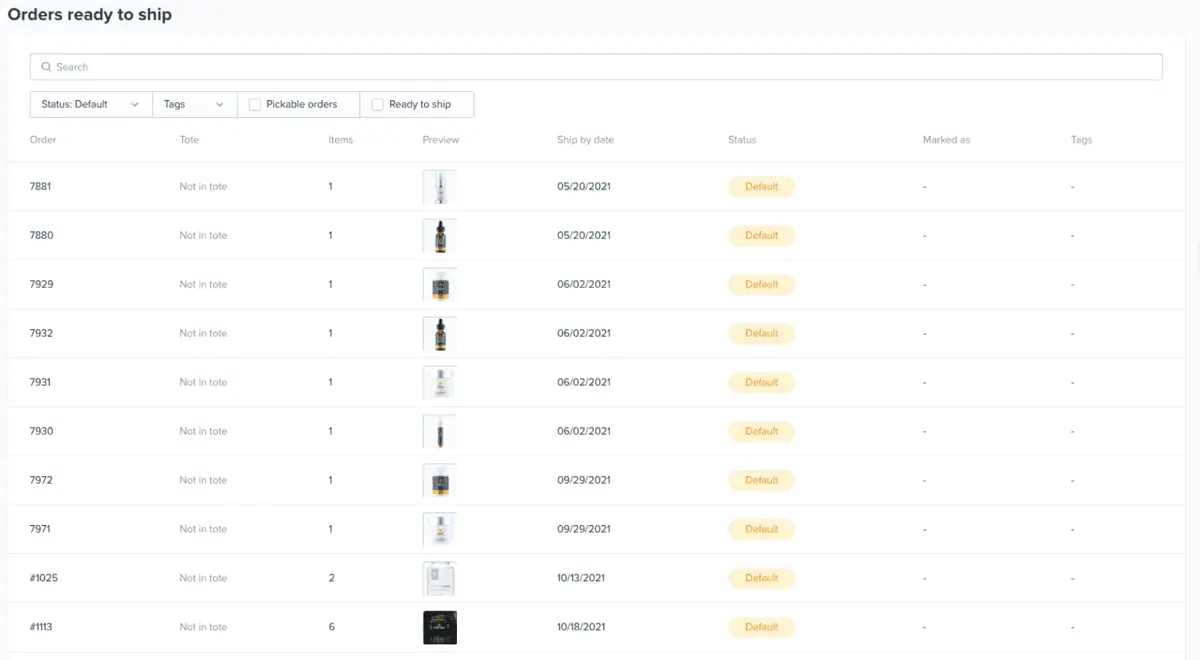The height and width of the screenshot is (660, 1200).
Task: View preview thumbnail of order 7930
Action: click(440, 432)
